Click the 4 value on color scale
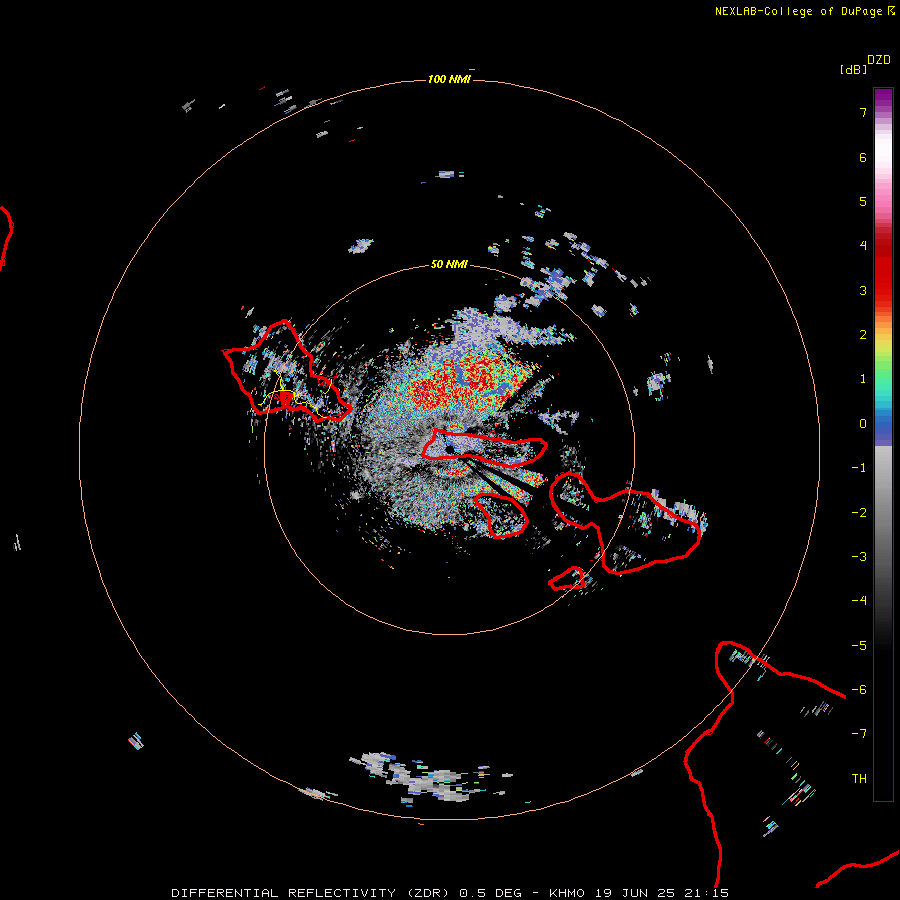This screenshot has width=900, height=900. click(x=863, y=246)
